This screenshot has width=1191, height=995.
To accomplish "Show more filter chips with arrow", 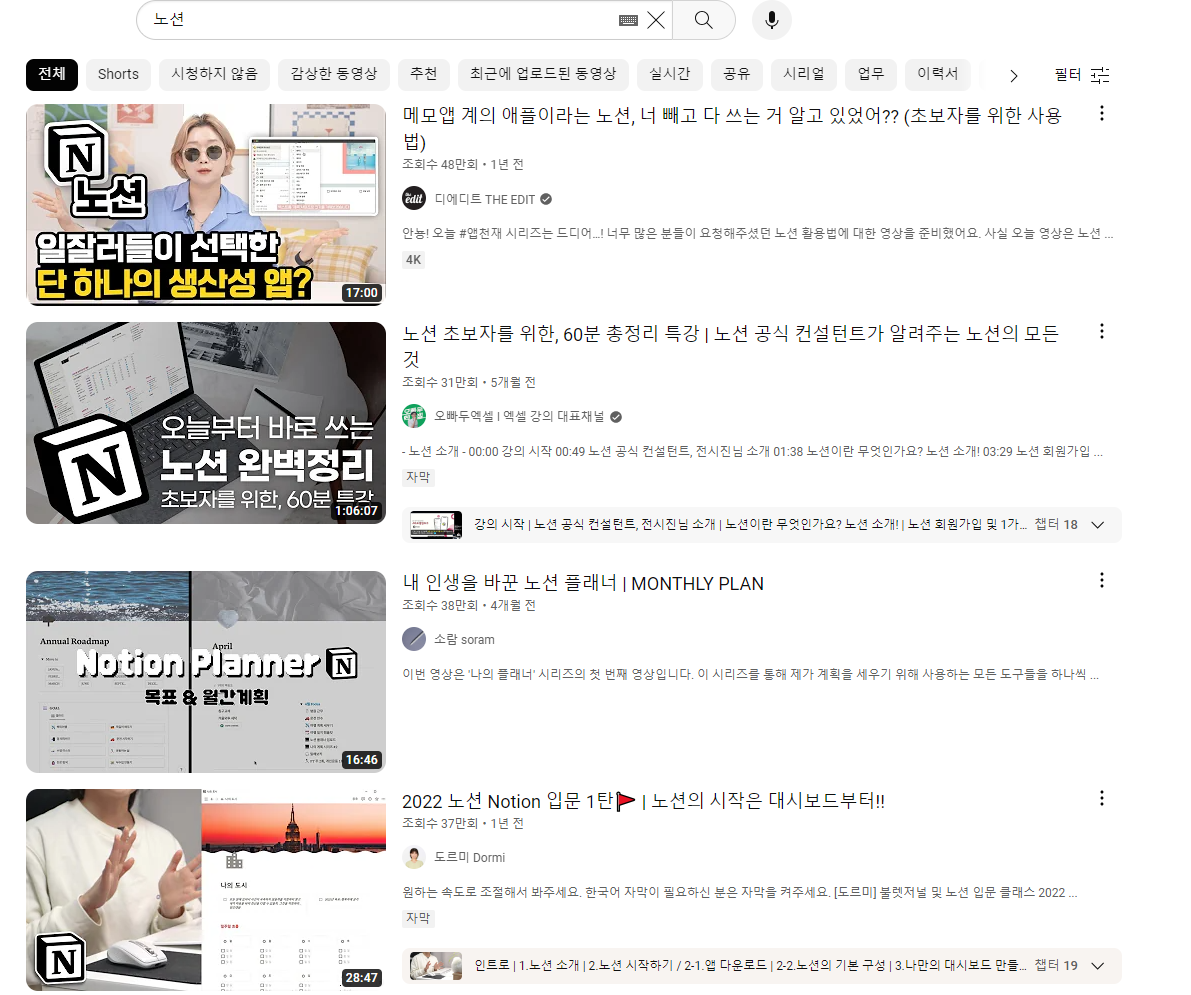I will pos(1013,75).
